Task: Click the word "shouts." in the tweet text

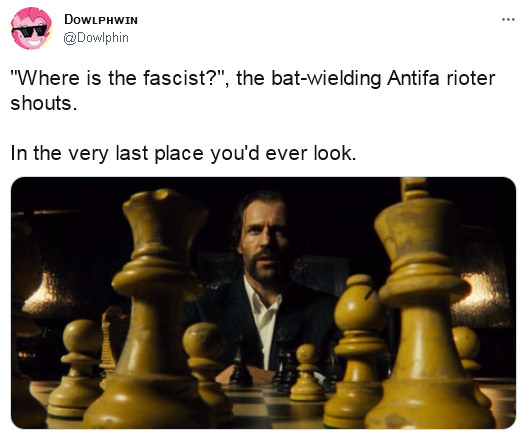Action: tap(44, 103)
